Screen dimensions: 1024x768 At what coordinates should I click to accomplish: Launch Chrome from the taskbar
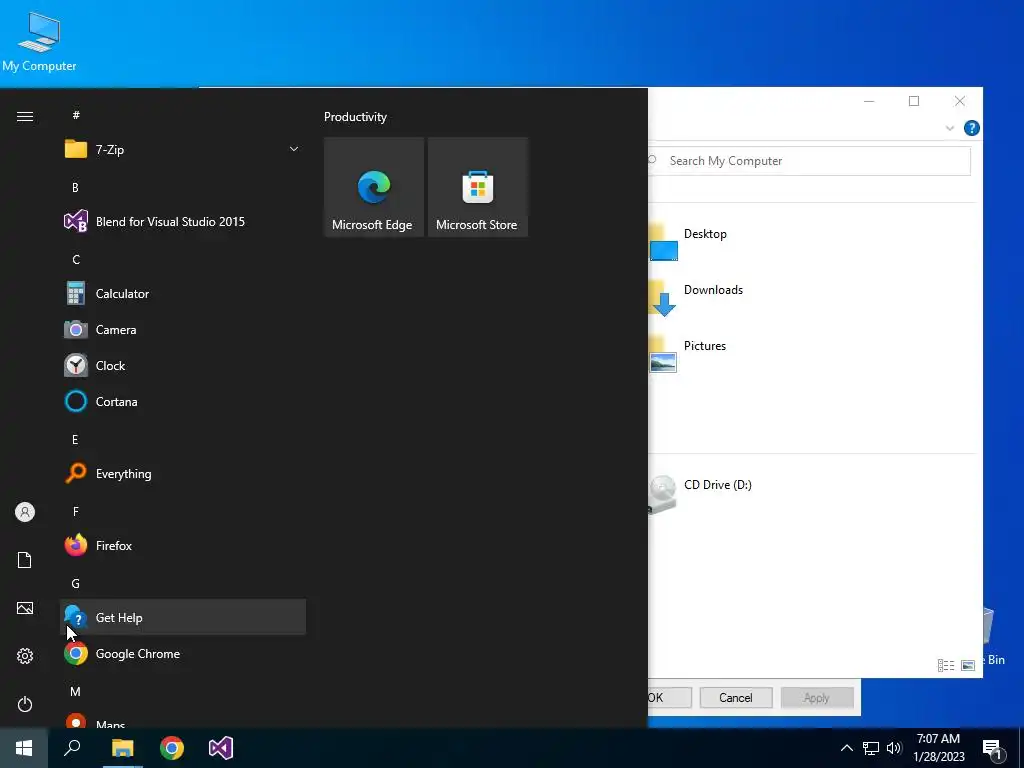click(172, 748)
